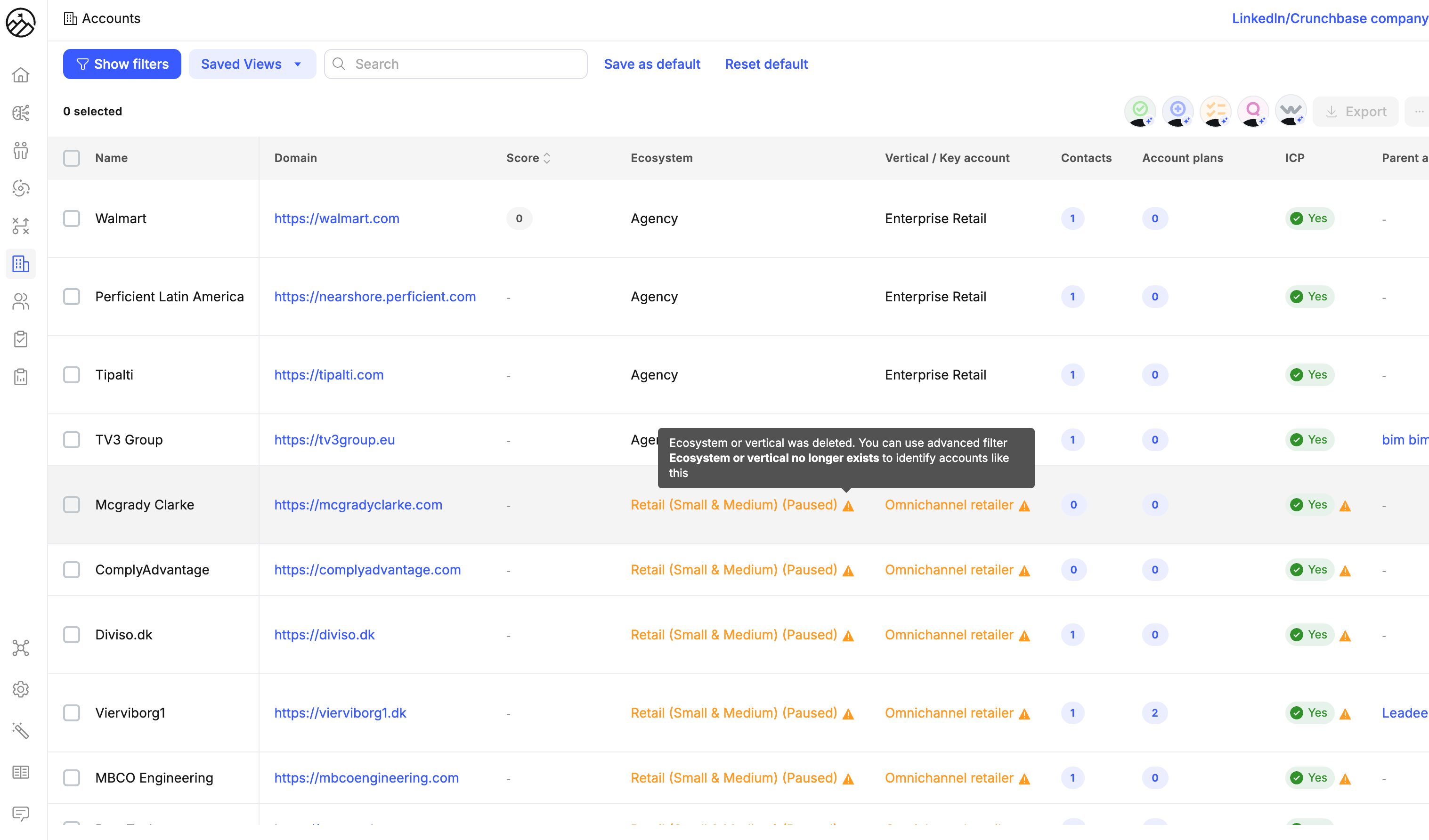
Task: Open the contacts people icon in sidebar
Action: point(20,301)
